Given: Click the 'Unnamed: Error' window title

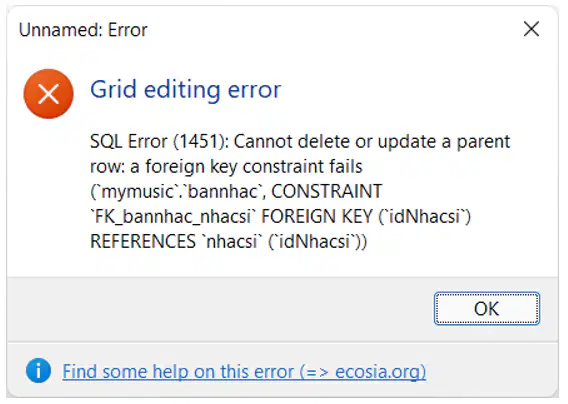Looking at the screenshot, I should click(x=83, y=30).
